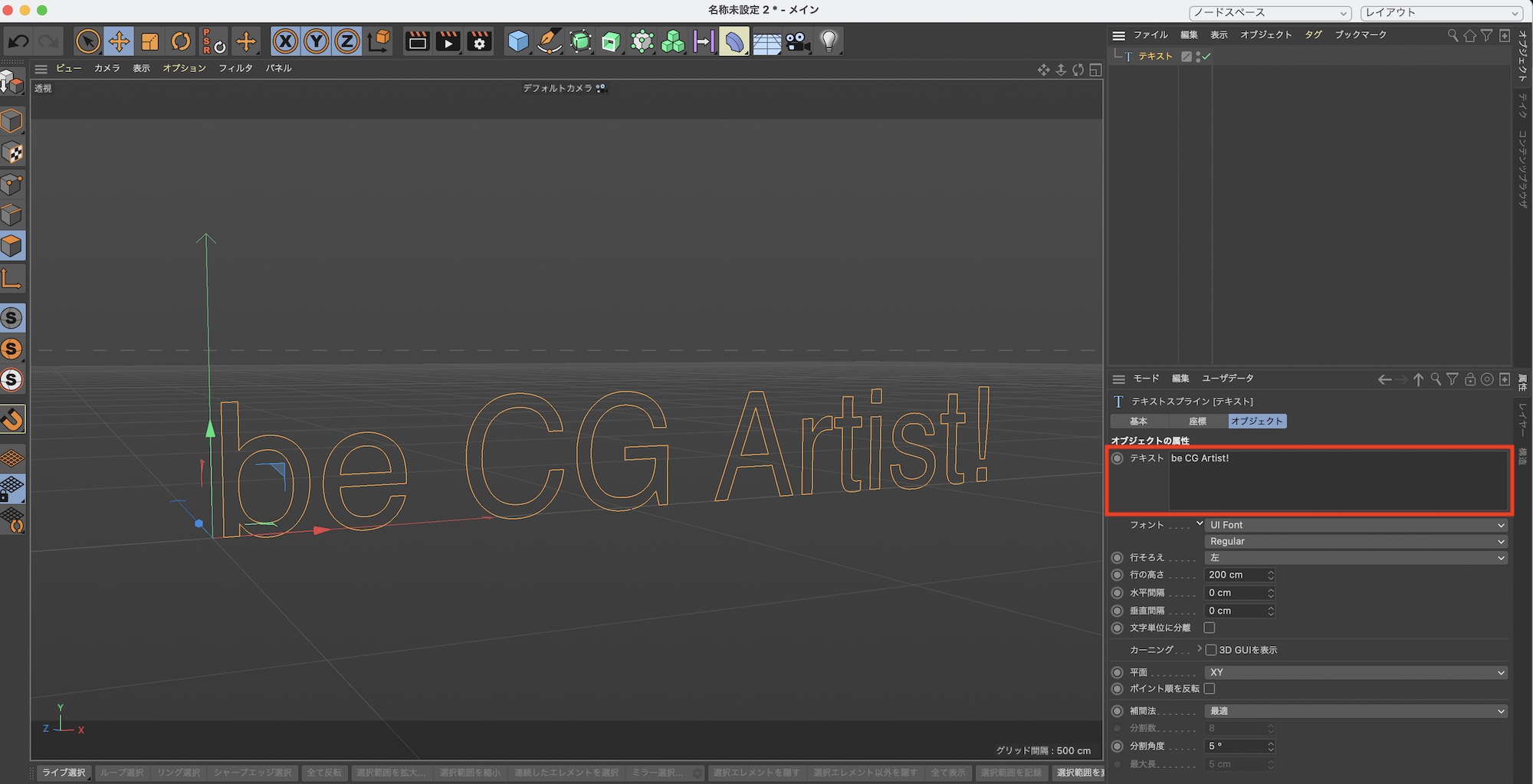This screenshot has width=1533, height=784.
Task: Enable 文字単位に分離 checkbox
Action: point(1210,628)
